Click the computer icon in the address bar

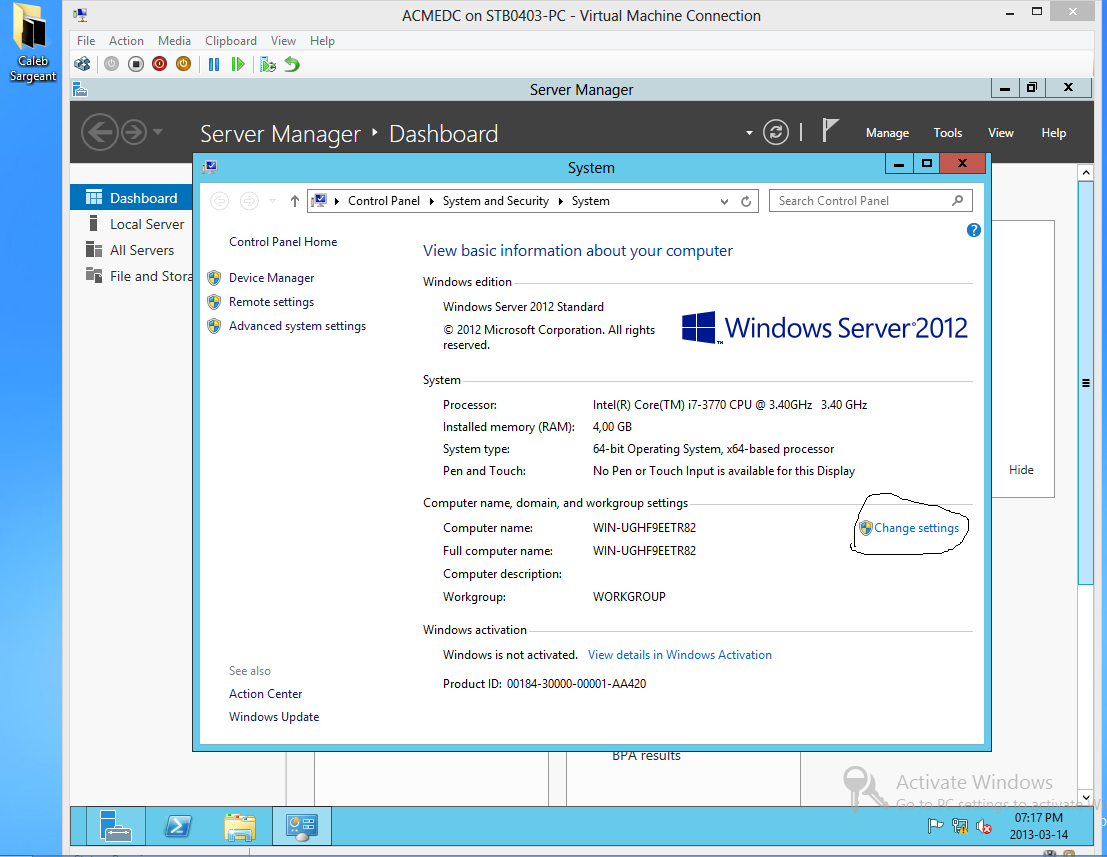pyautogui.click(x=319, y=201)
